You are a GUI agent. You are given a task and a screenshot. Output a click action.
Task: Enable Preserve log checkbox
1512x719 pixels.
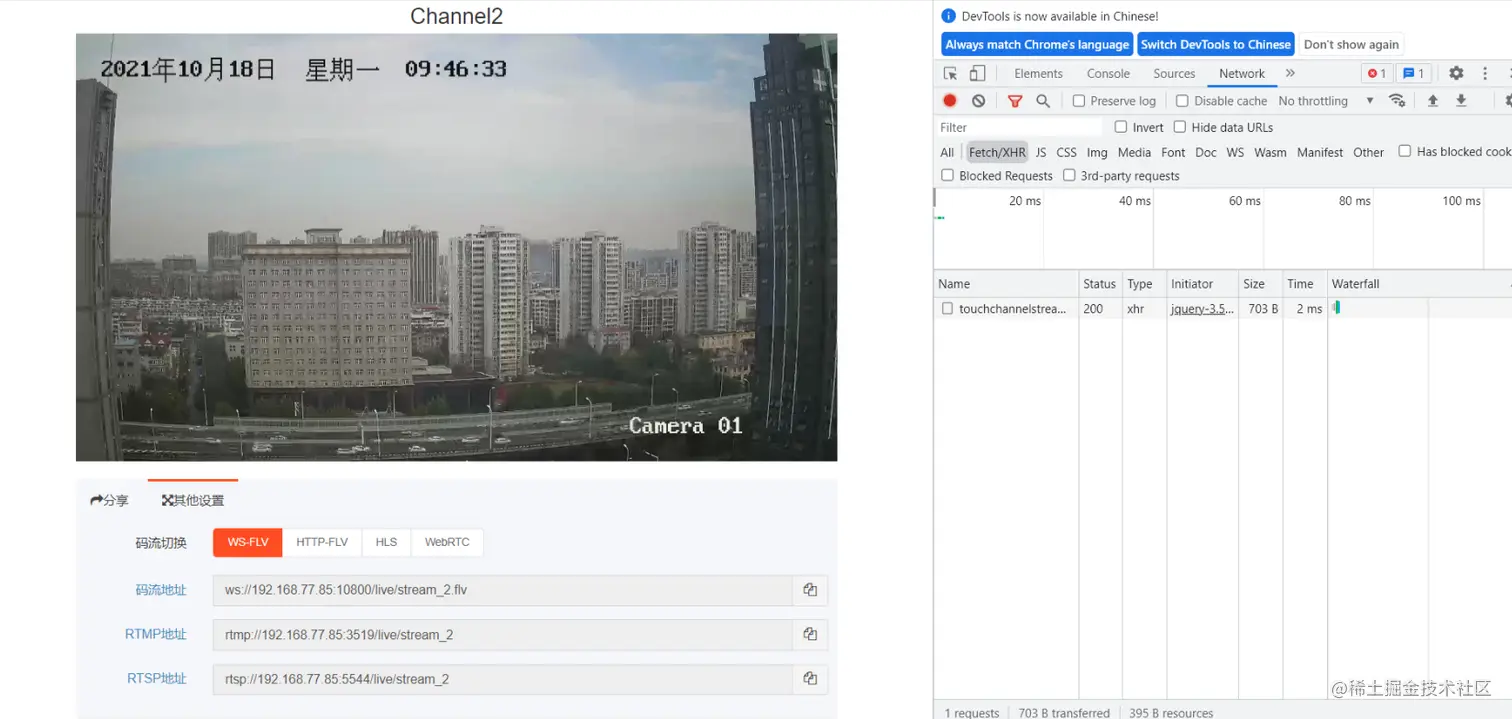(x=1079, y=101)
